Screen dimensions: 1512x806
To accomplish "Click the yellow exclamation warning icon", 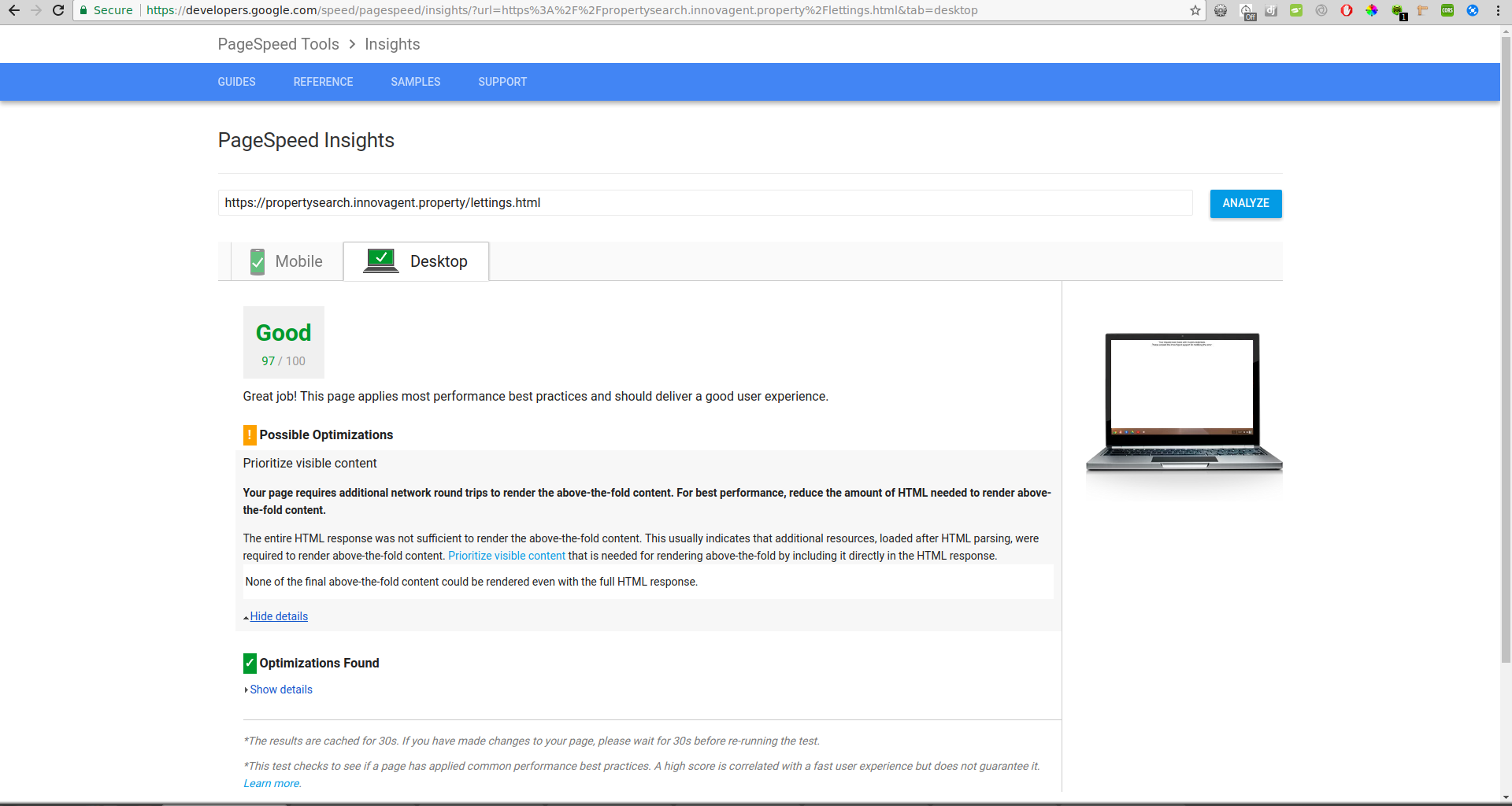I will pyautogui.click(x=250, y=434).
